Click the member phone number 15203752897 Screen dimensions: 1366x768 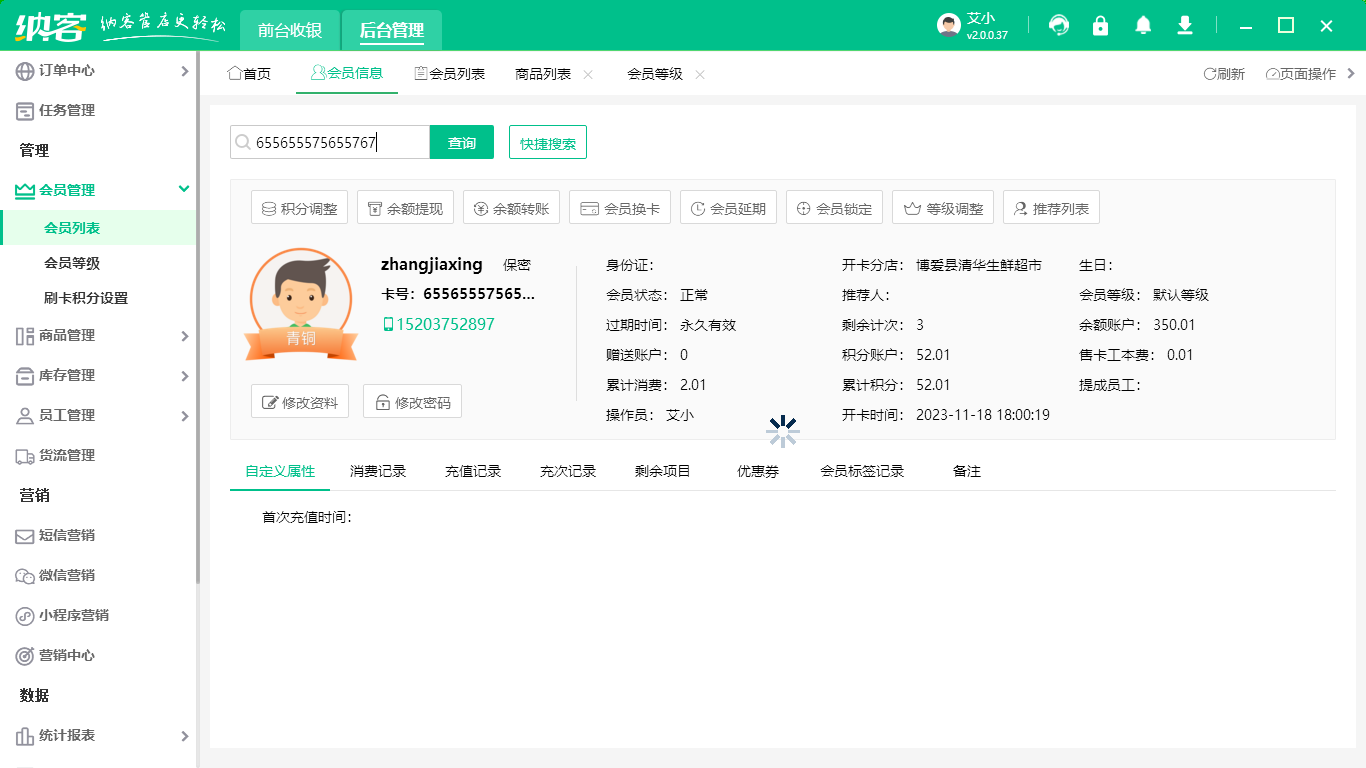coord(444,325)
